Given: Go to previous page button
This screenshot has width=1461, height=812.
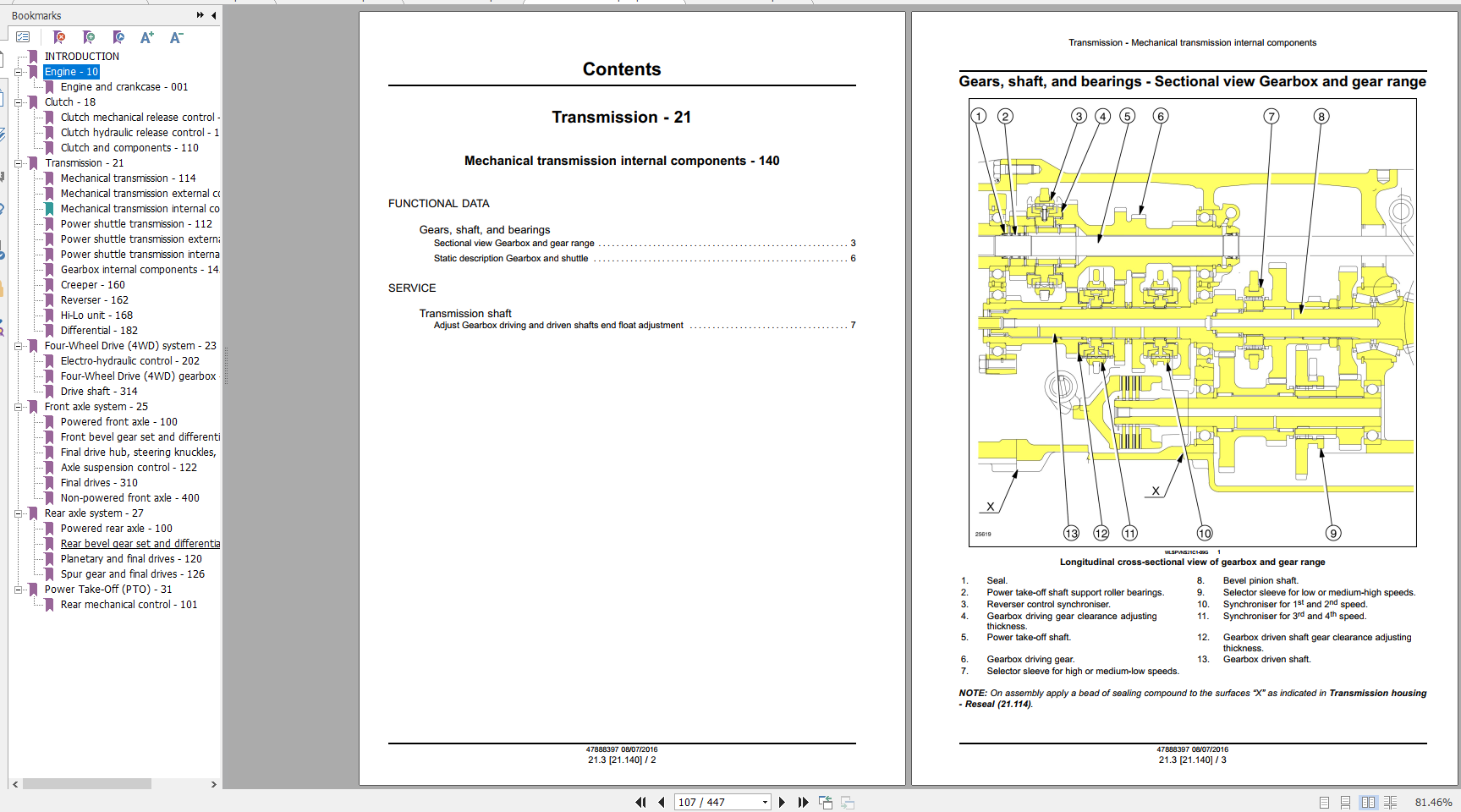Looking at the screenshot, I should coord(662,802).
